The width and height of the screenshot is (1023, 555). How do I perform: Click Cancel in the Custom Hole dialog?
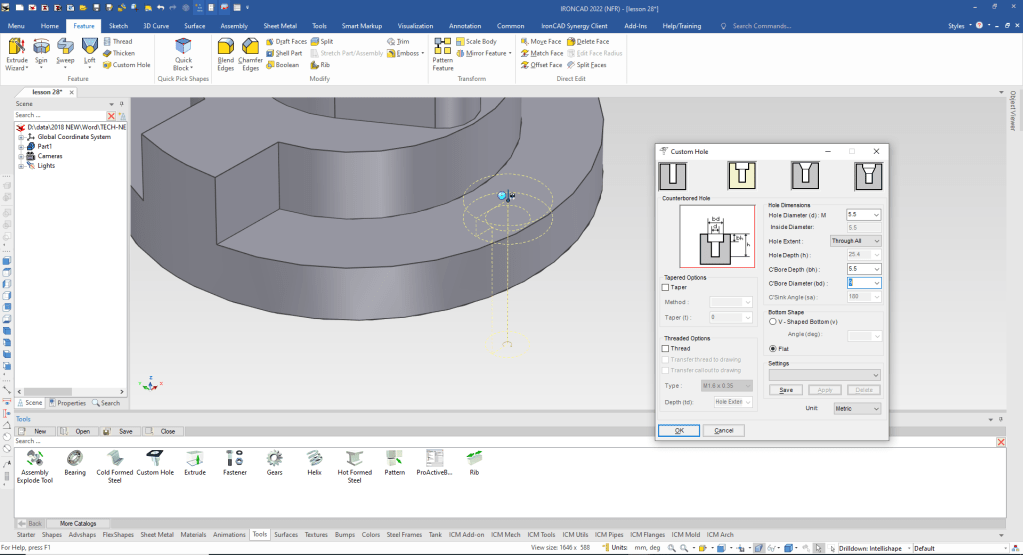tap(724, 430)
